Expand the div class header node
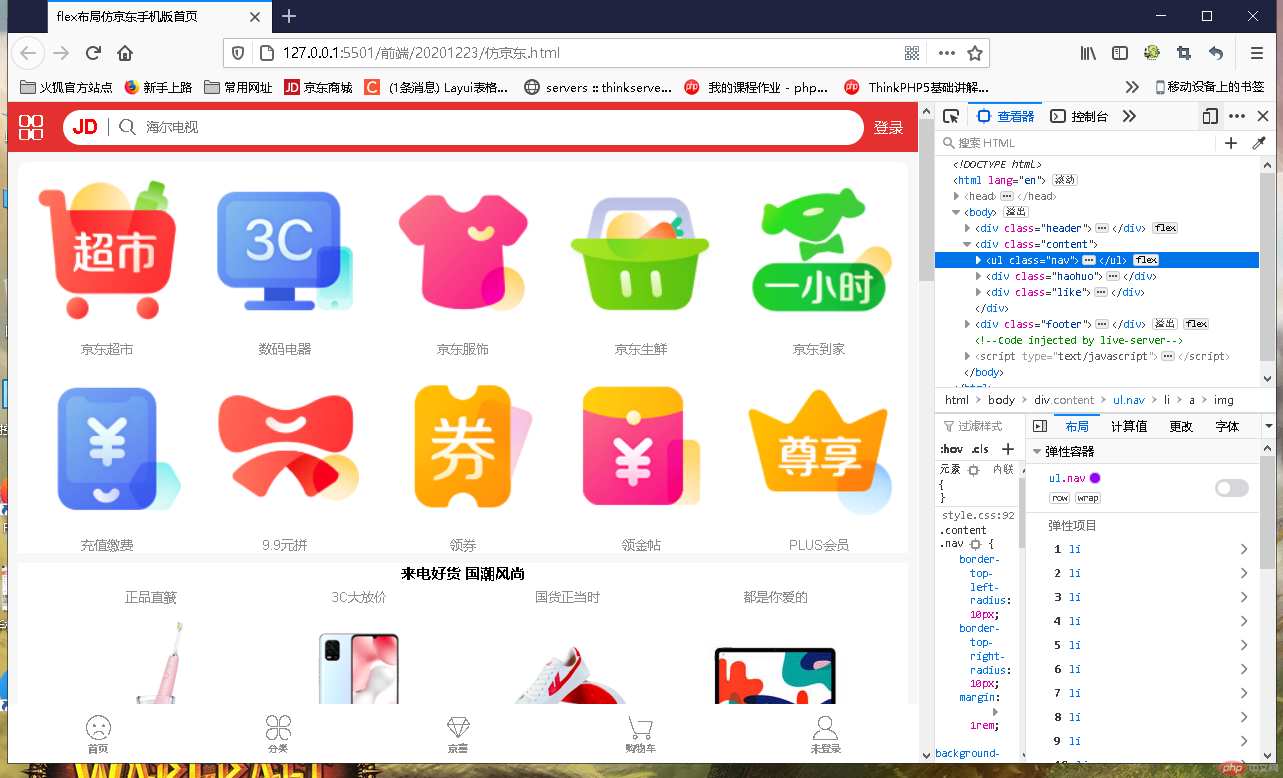The height and width of the screenshot is (778, 1283). tap(967, 228)
